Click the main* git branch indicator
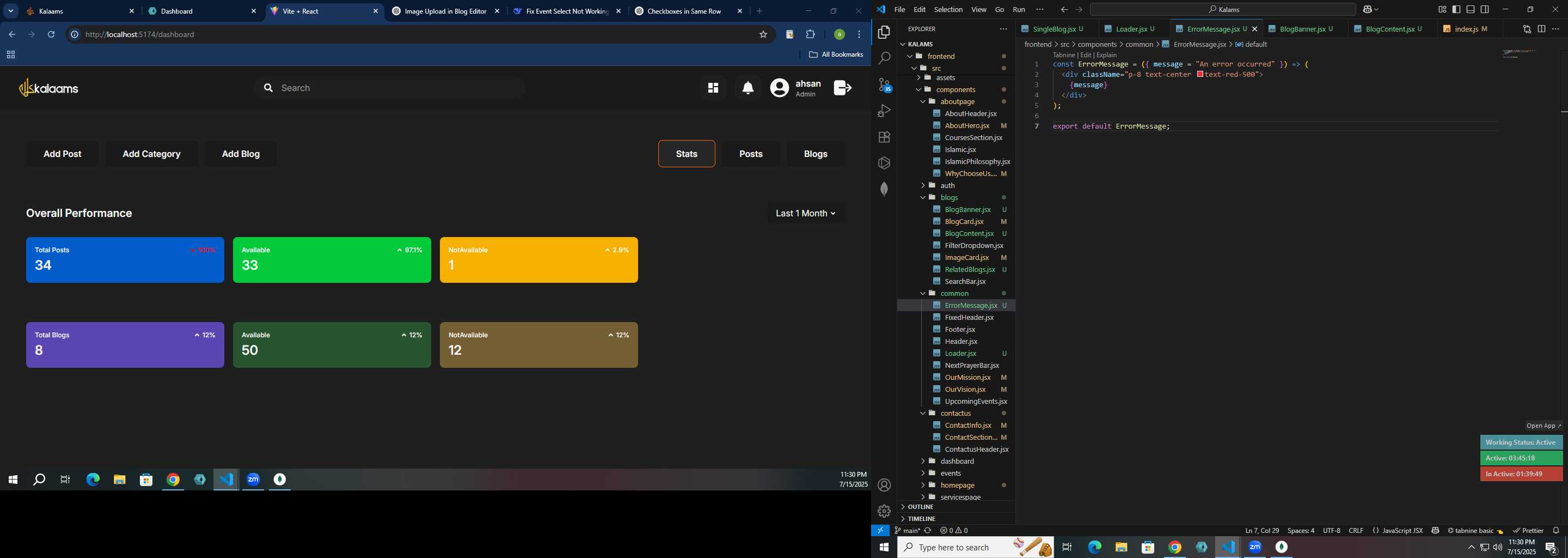 (x=907, y=531)
